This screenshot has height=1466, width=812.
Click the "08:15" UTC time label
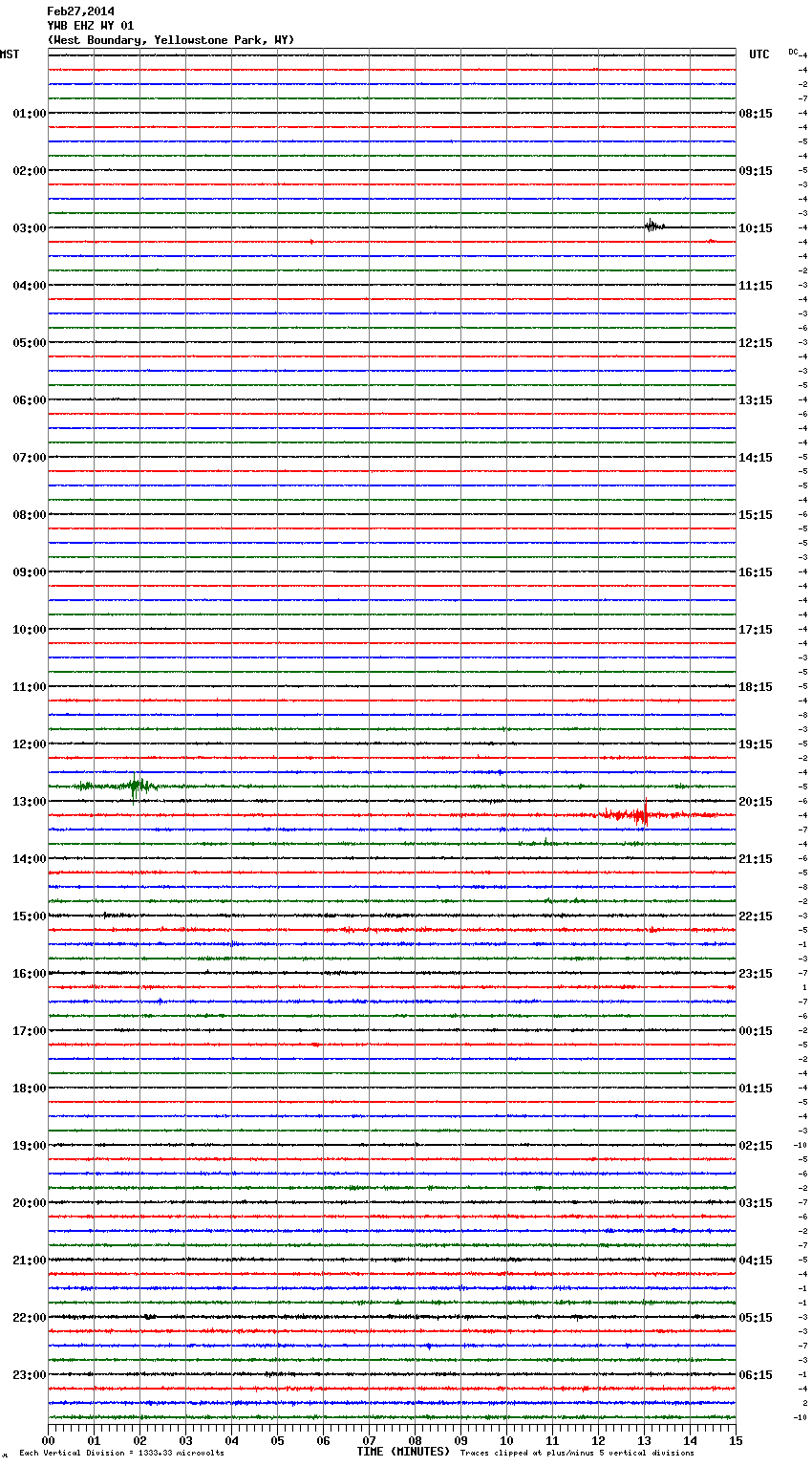pyautogui.click(x=756, y=114)
